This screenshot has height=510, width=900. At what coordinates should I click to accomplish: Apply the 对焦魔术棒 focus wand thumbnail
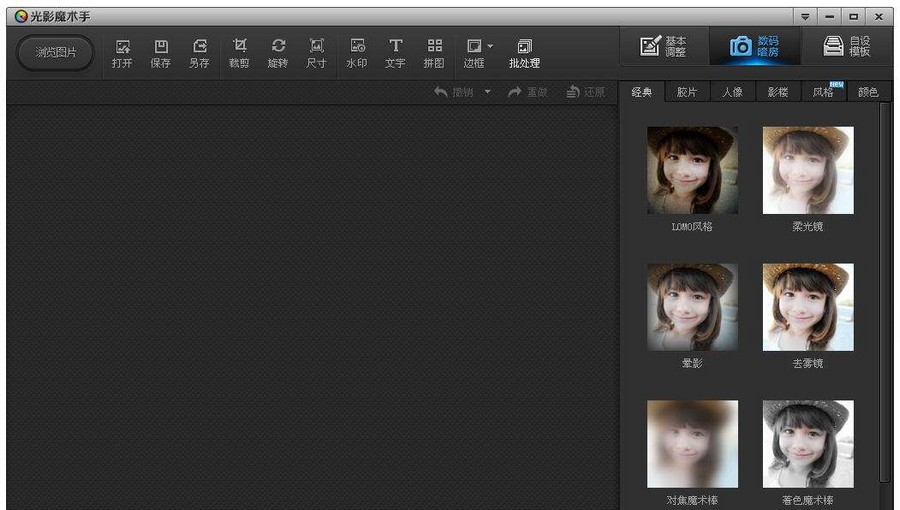click(x=692, y=444)
